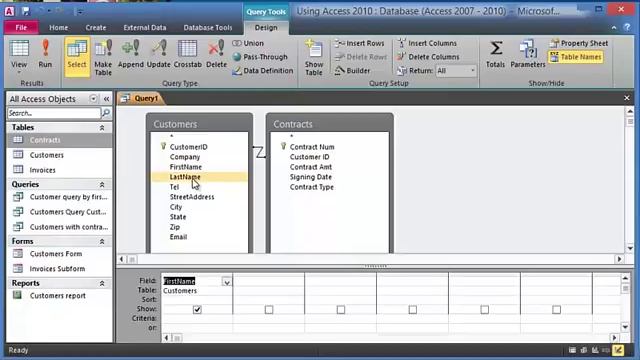Click Insert Rows in Query Setup
Image resolution: width=640 pixels, height=360 pixels.
pyautogui.click(x=360, y=43)
